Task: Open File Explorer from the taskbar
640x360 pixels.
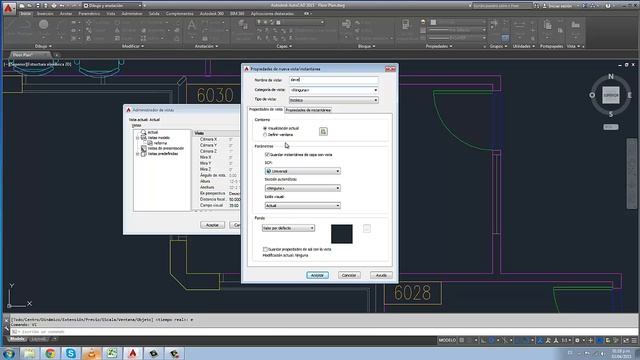Action: [29, 353]
